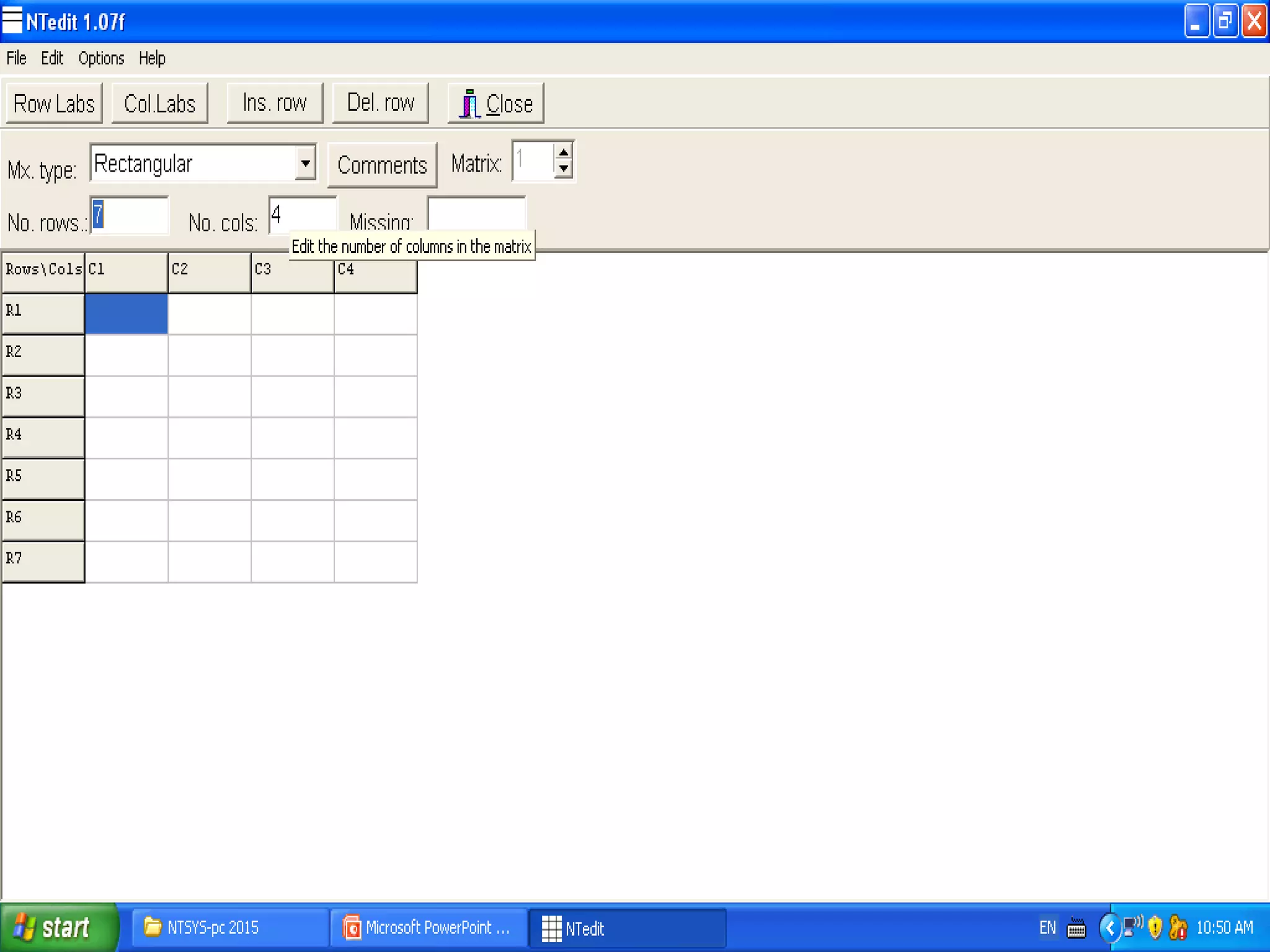Image resolution: width=1270 pixels, height=952 pixels.
Task: Click the Row Labs button
Action: (54, 104)
